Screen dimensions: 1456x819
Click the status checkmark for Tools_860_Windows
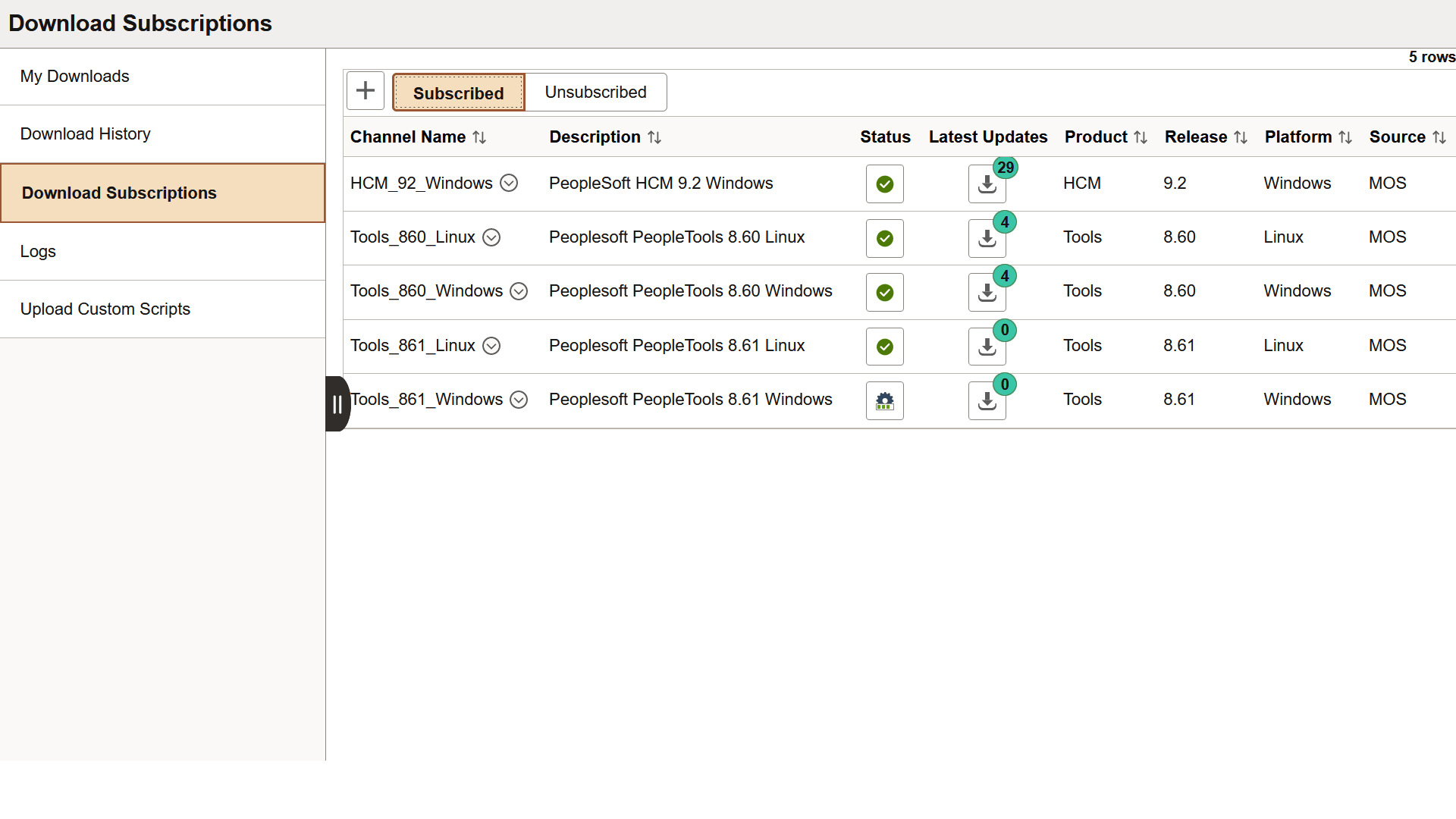(x=884, y=292)
